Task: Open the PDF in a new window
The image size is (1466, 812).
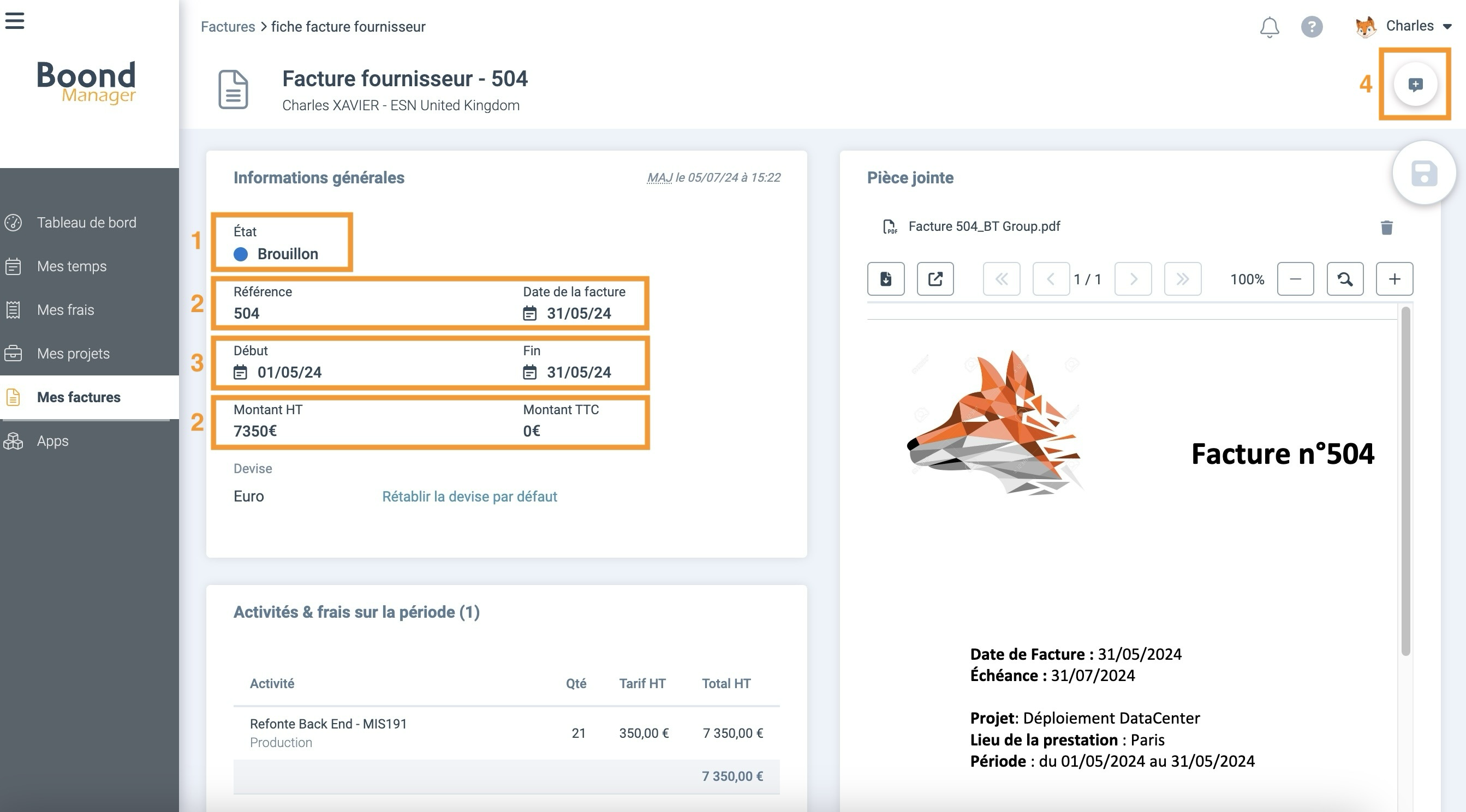Action: 935,279
